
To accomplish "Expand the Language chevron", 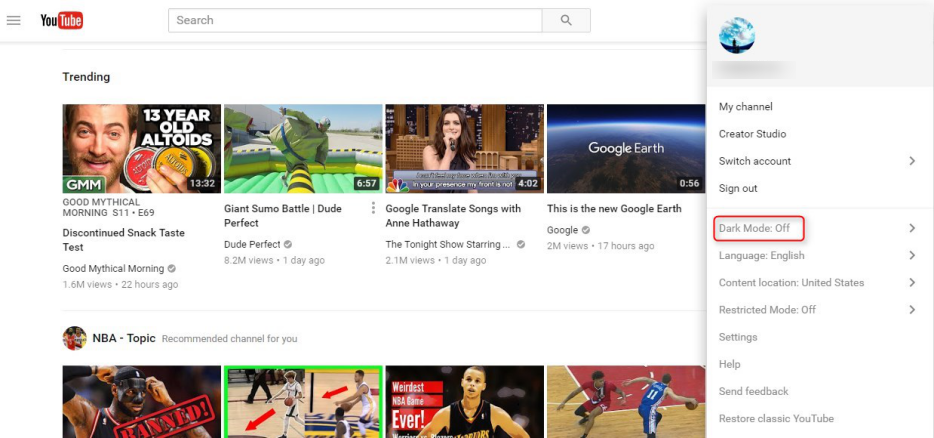I will click(x=912, y=255).
